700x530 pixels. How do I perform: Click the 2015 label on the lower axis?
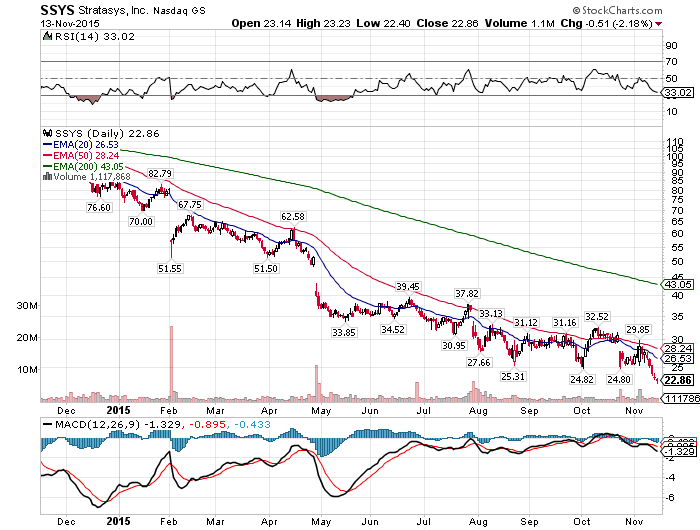(119, 522)
